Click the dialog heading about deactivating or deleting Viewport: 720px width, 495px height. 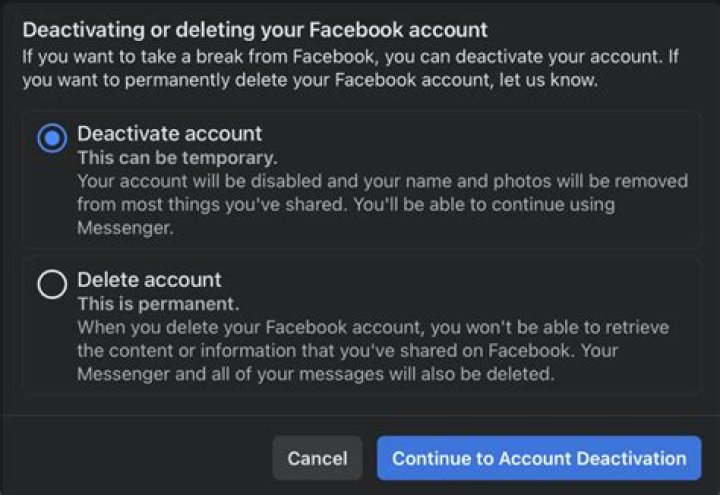pos(255,30)
